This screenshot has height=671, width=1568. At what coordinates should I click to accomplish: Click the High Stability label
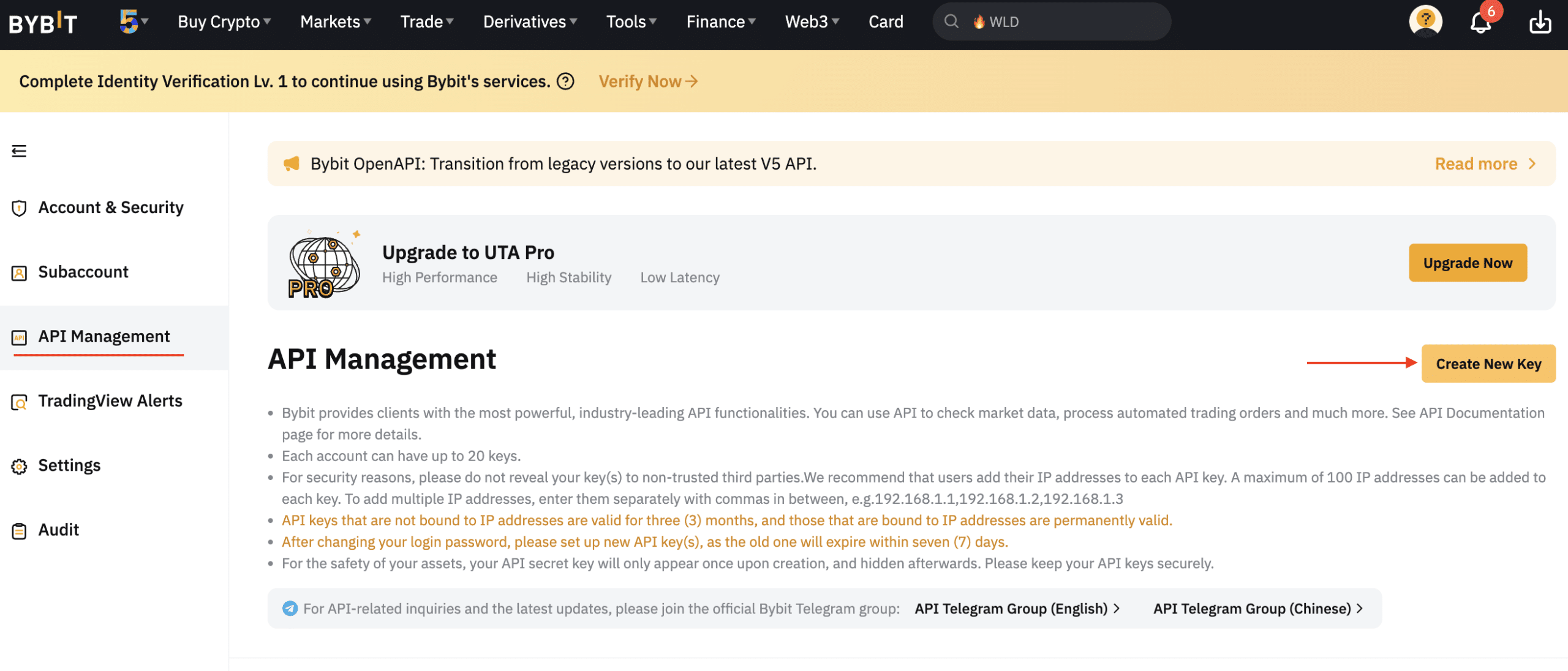pyautogui.click(x=568, y=277)
